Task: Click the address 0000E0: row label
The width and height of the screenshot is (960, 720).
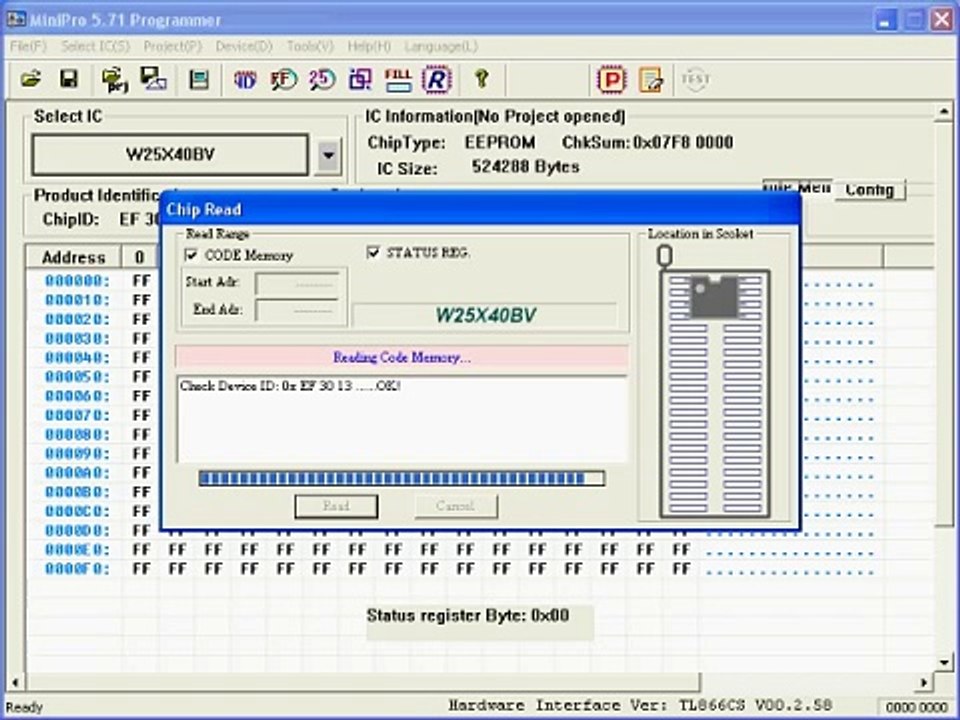Action: coord(77,550)
